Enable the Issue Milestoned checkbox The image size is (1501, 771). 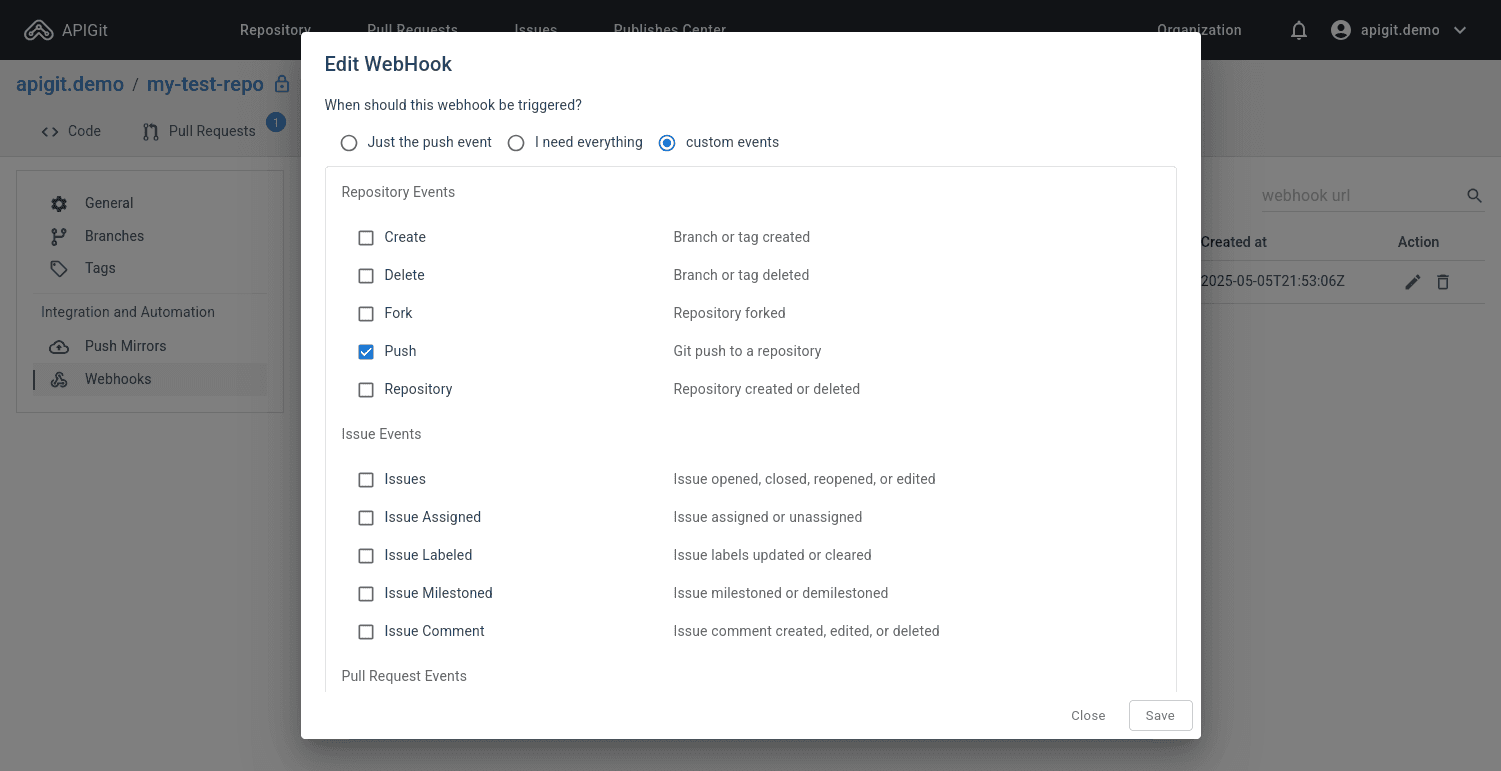[x=366, y=594]
